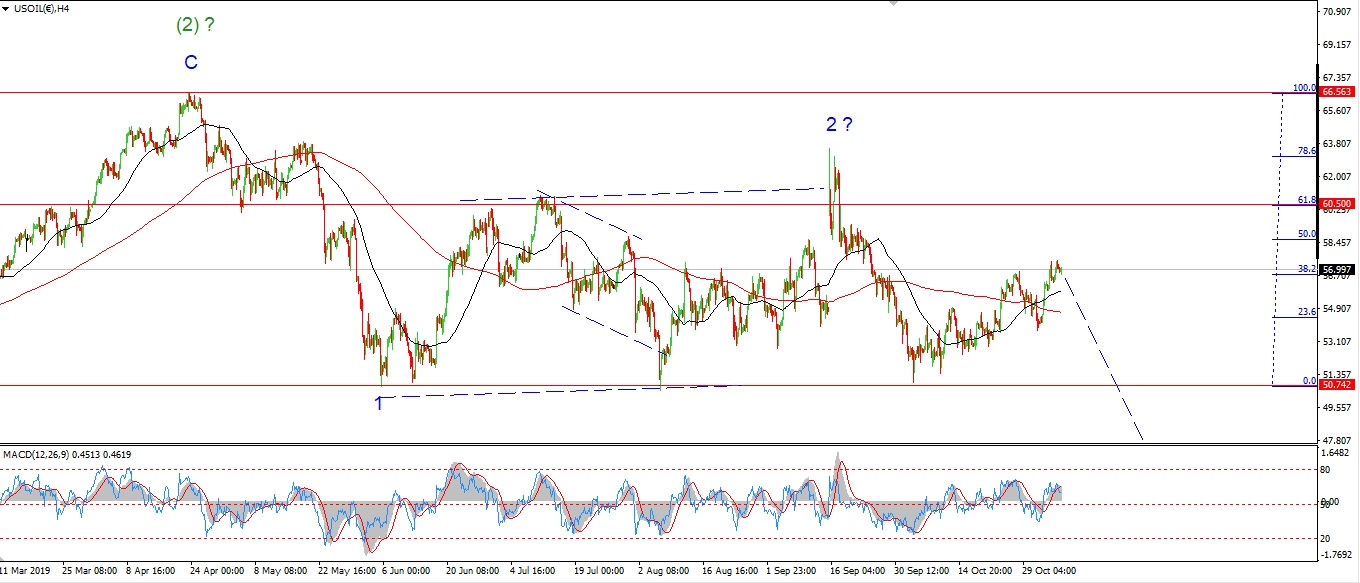1360x583 pixels.
Task: Click the red 60.500 price tag
Action: 1338,204
